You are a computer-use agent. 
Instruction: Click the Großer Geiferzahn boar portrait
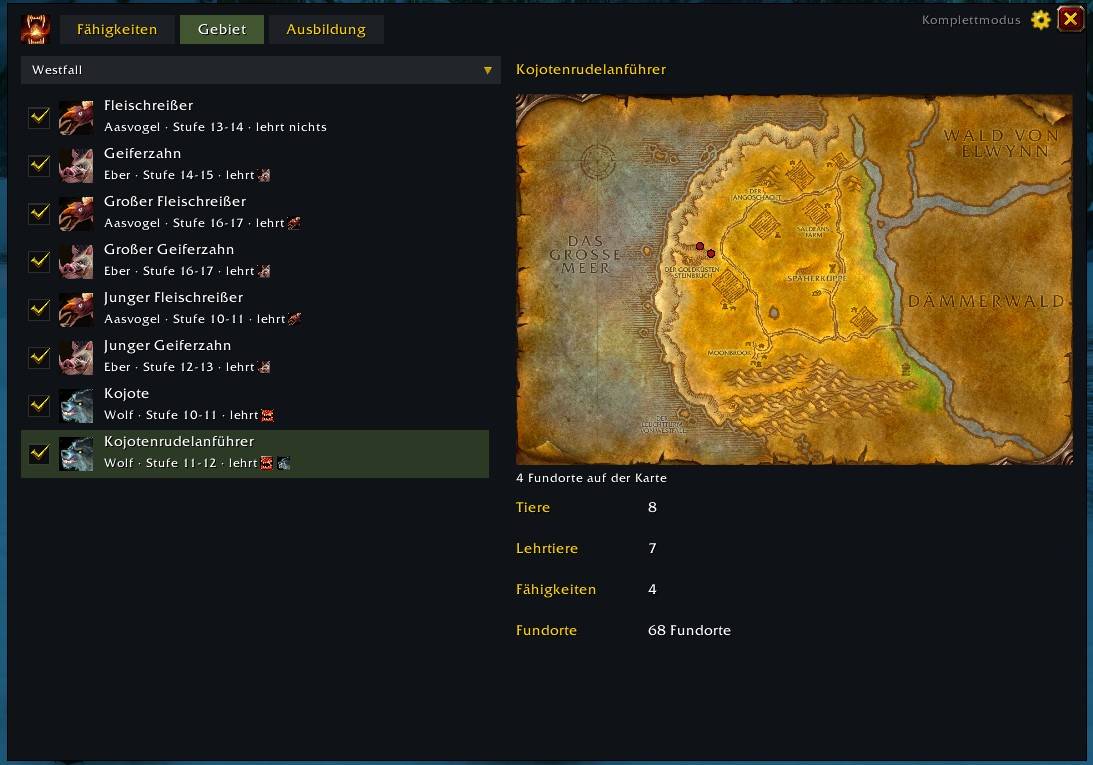coord(76,261)
